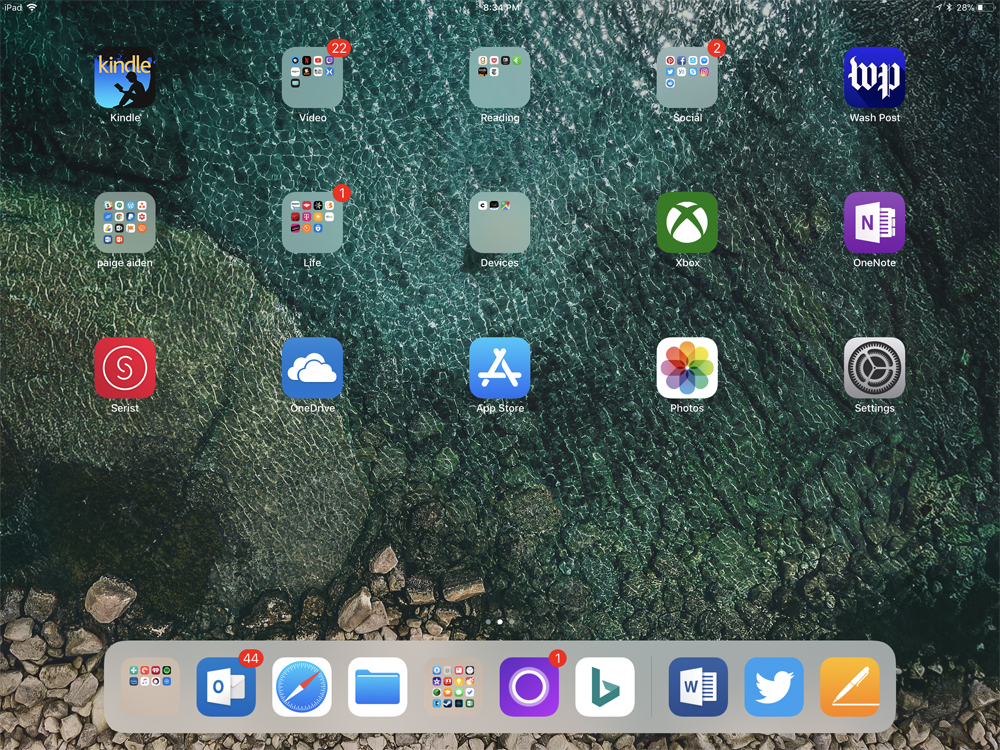Open the Kindle app icon
The image size is (1000, 750).
click(125, 78)
